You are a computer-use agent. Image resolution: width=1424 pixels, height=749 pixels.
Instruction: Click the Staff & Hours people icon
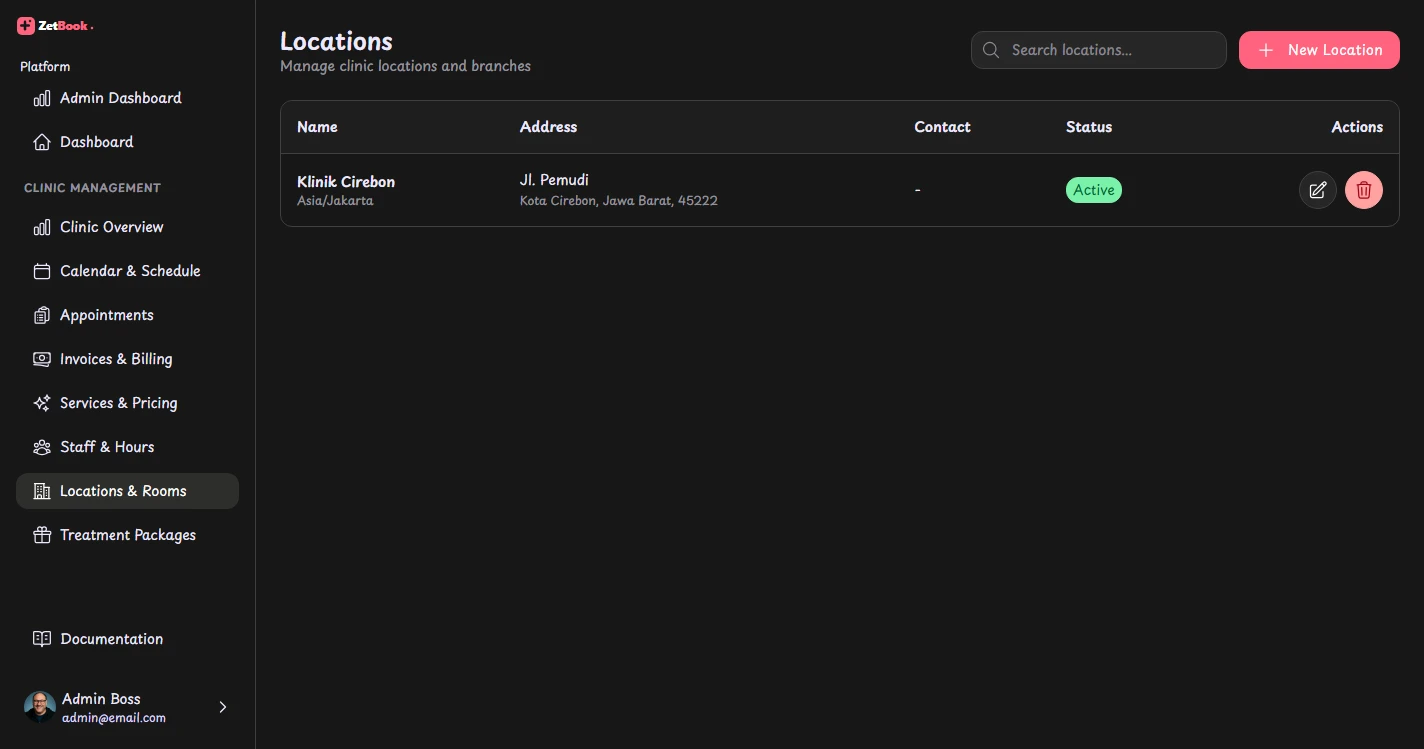click(42, 447)
